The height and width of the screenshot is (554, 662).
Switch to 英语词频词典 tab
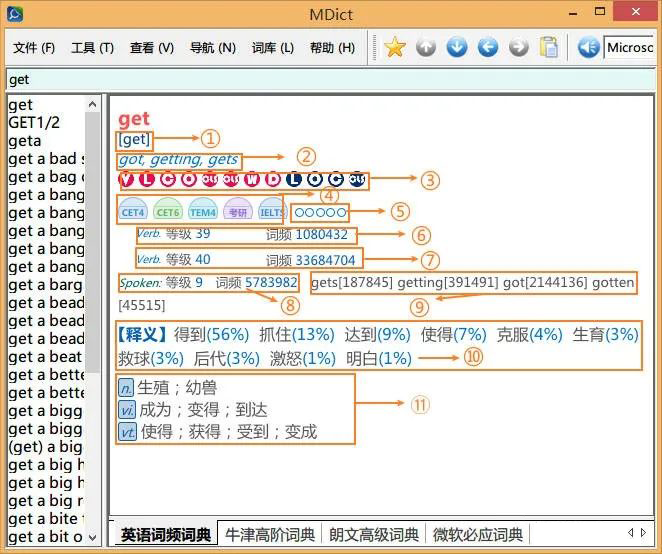coord(166,535)
